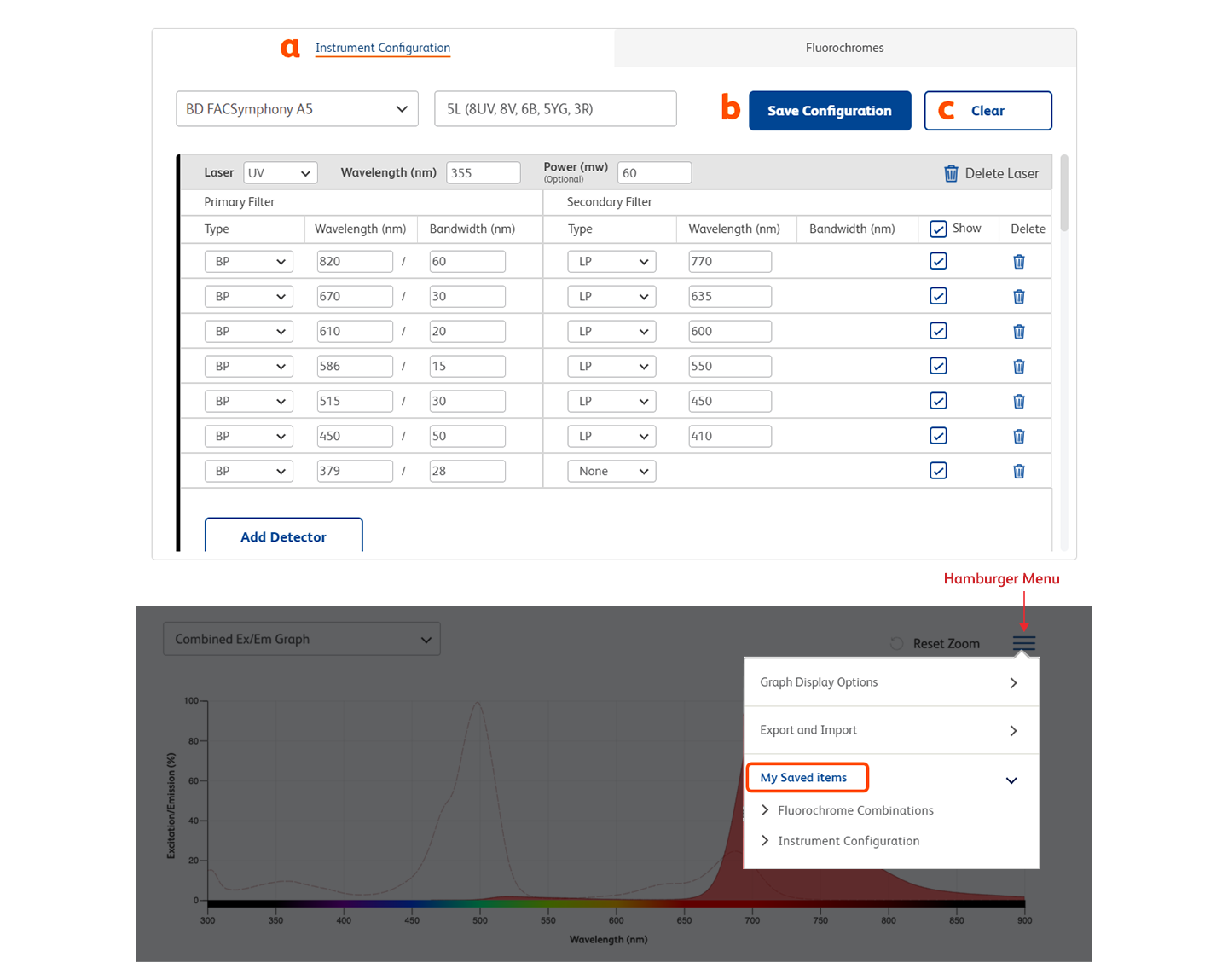Click the laser Wavelength field showing 355
Image resolution: width=1228 pixels, height=980 pixels.
click(483, 173)
